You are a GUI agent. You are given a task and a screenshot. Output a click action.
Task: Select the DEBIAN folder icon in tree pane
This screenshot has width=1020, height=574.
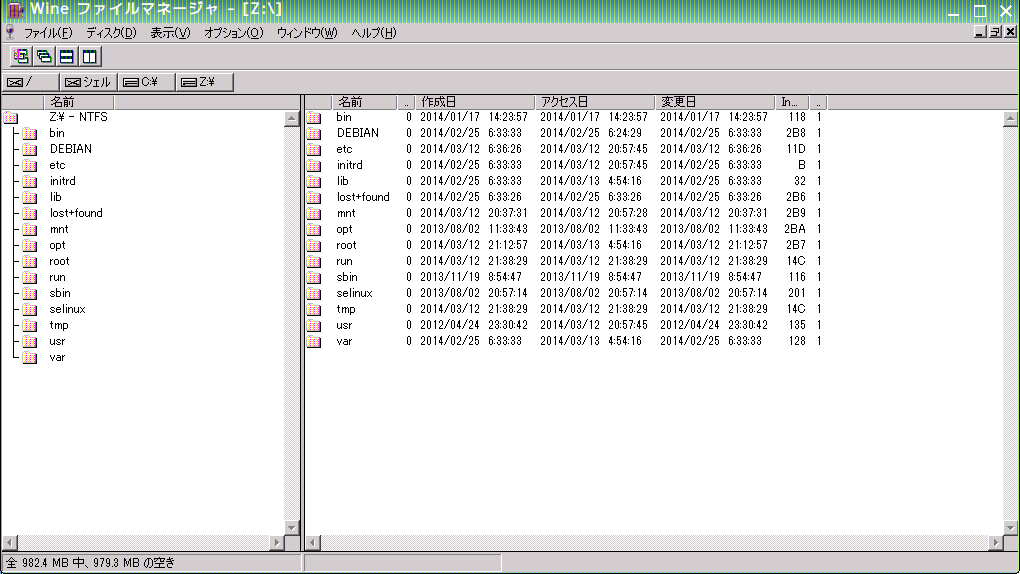click(29, 149)
